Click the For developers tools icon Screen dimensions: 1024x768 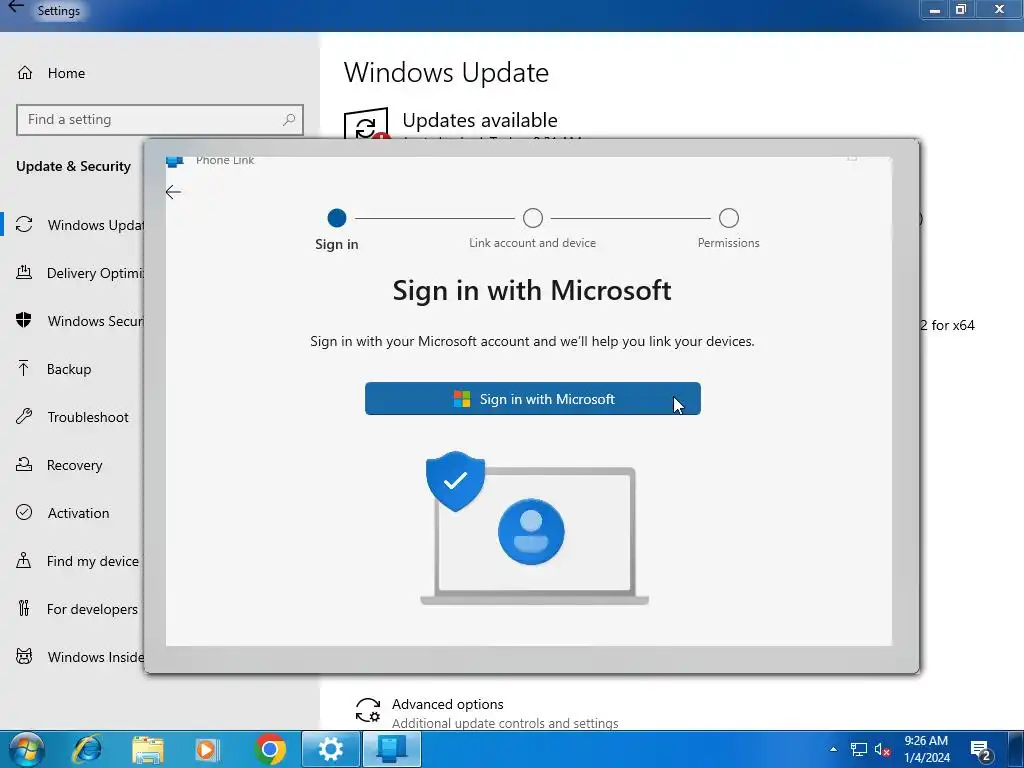(24, 608)
